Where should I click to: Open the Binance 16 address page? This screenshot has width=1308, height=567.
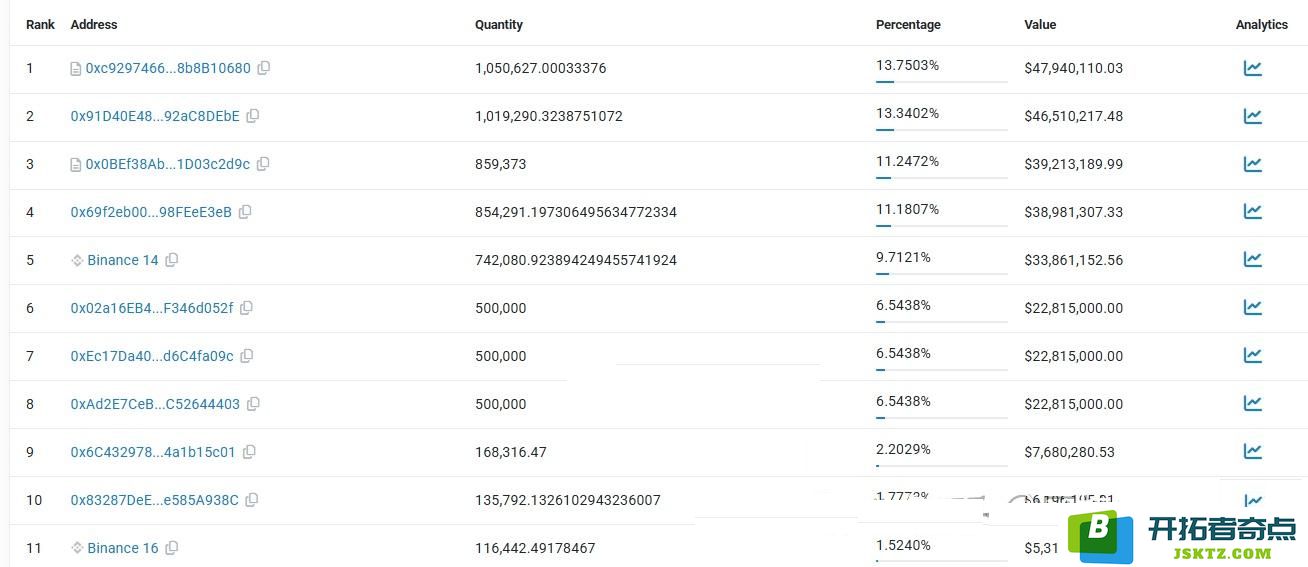(122, 548)
